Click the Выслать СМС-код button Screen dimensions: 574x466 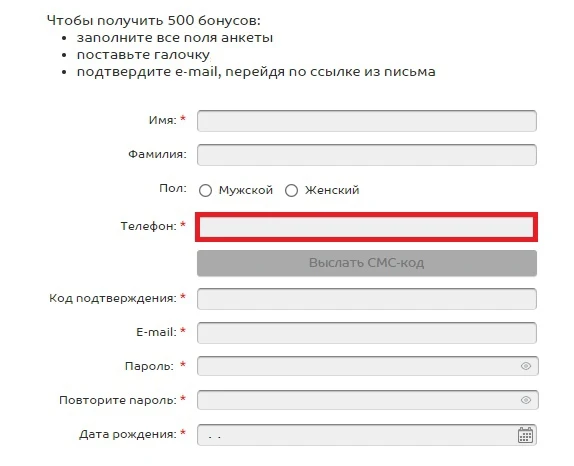367,263
